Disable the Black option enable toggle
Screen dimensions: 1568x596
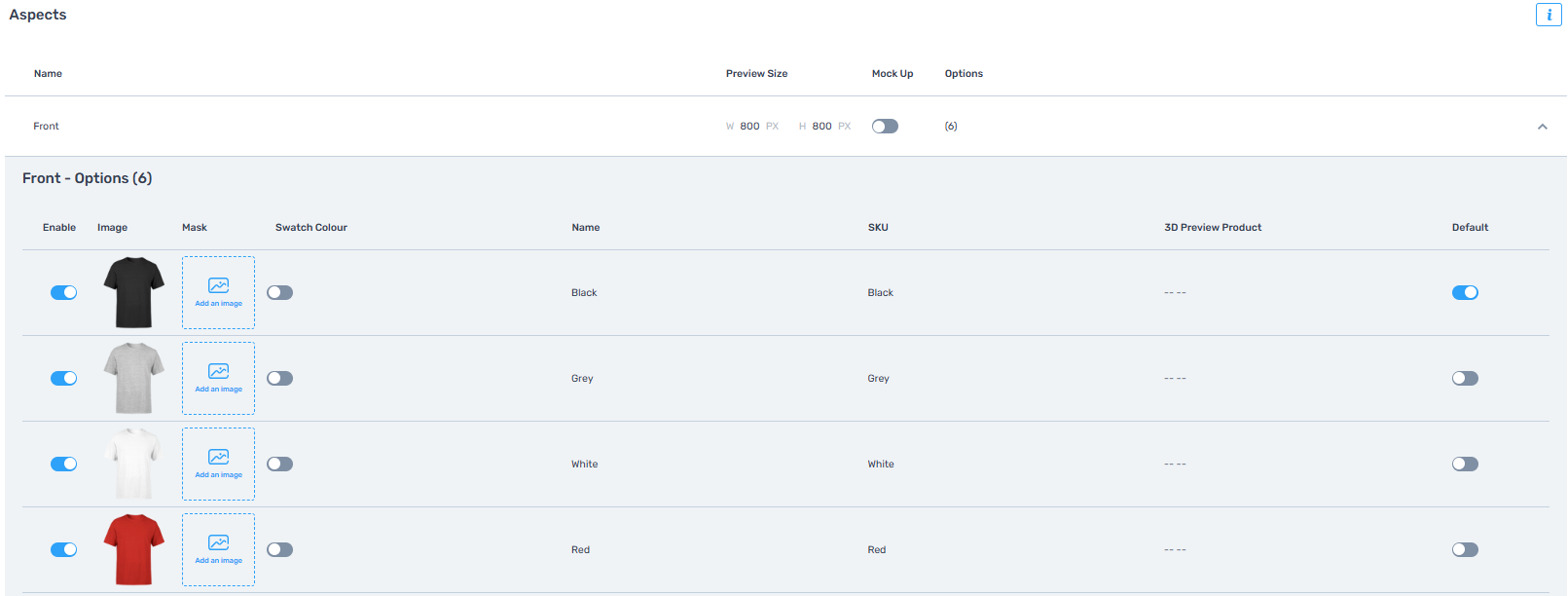point(63,292)
